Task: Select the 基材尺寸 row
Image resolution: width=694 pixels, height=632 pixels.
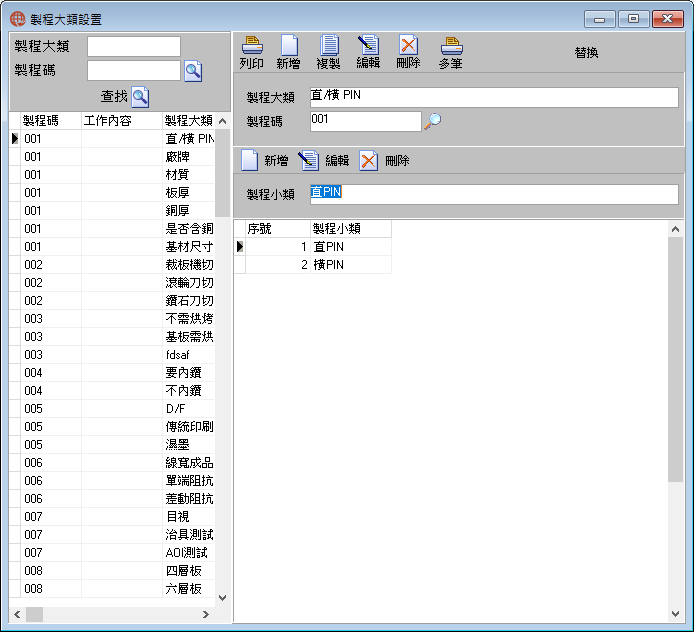Action: 112,247
